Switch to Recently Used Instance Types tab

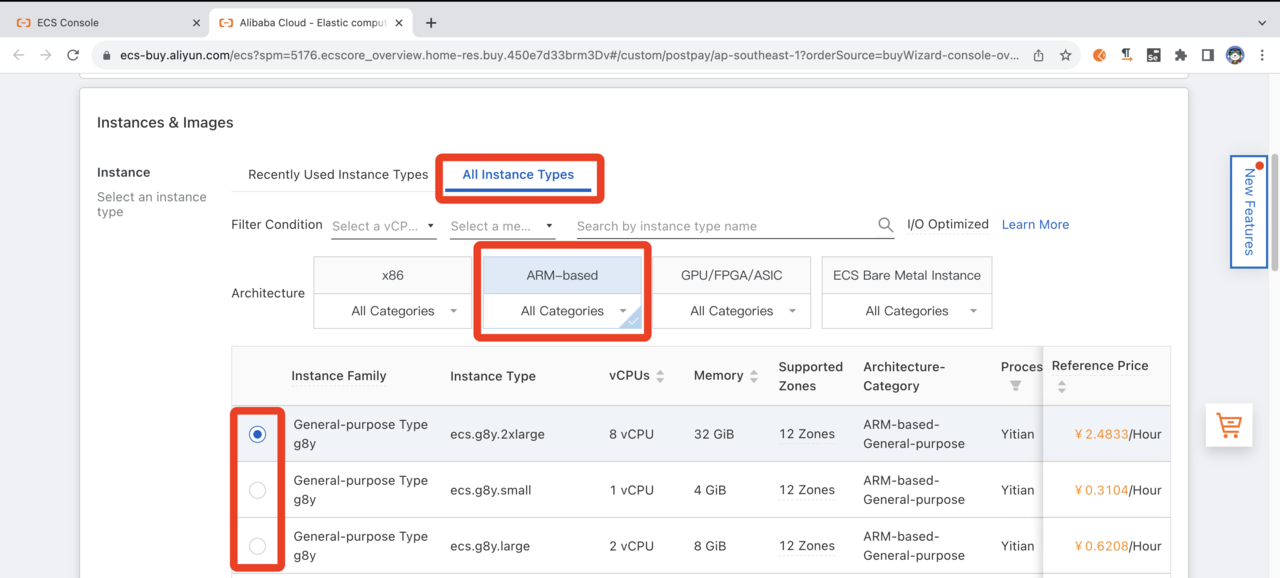pos(338,174)
